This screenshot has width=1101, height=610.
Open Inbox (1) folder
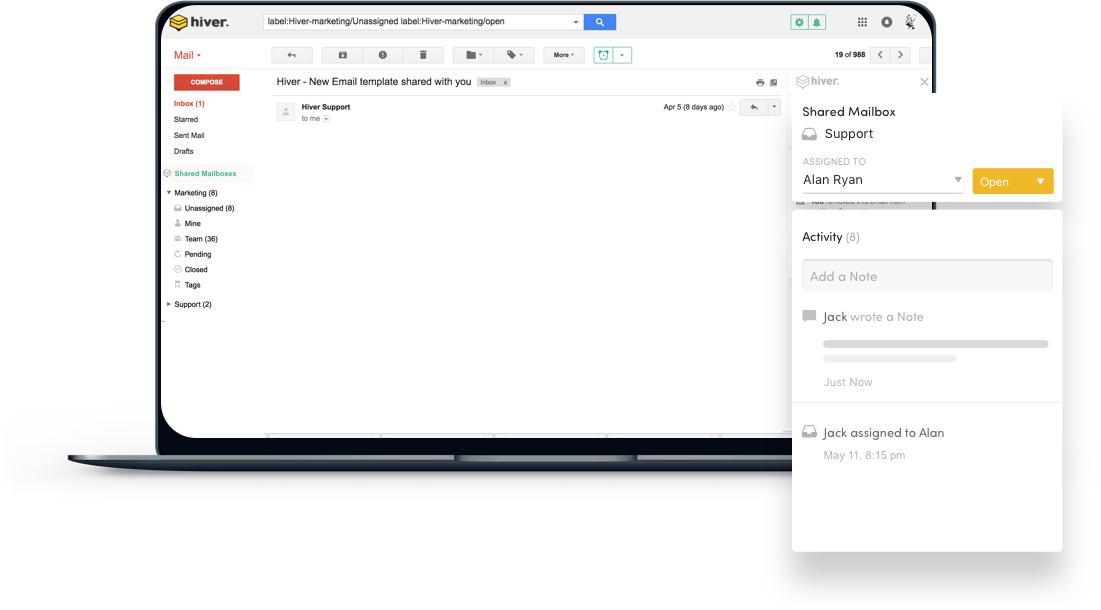point(189,103)
